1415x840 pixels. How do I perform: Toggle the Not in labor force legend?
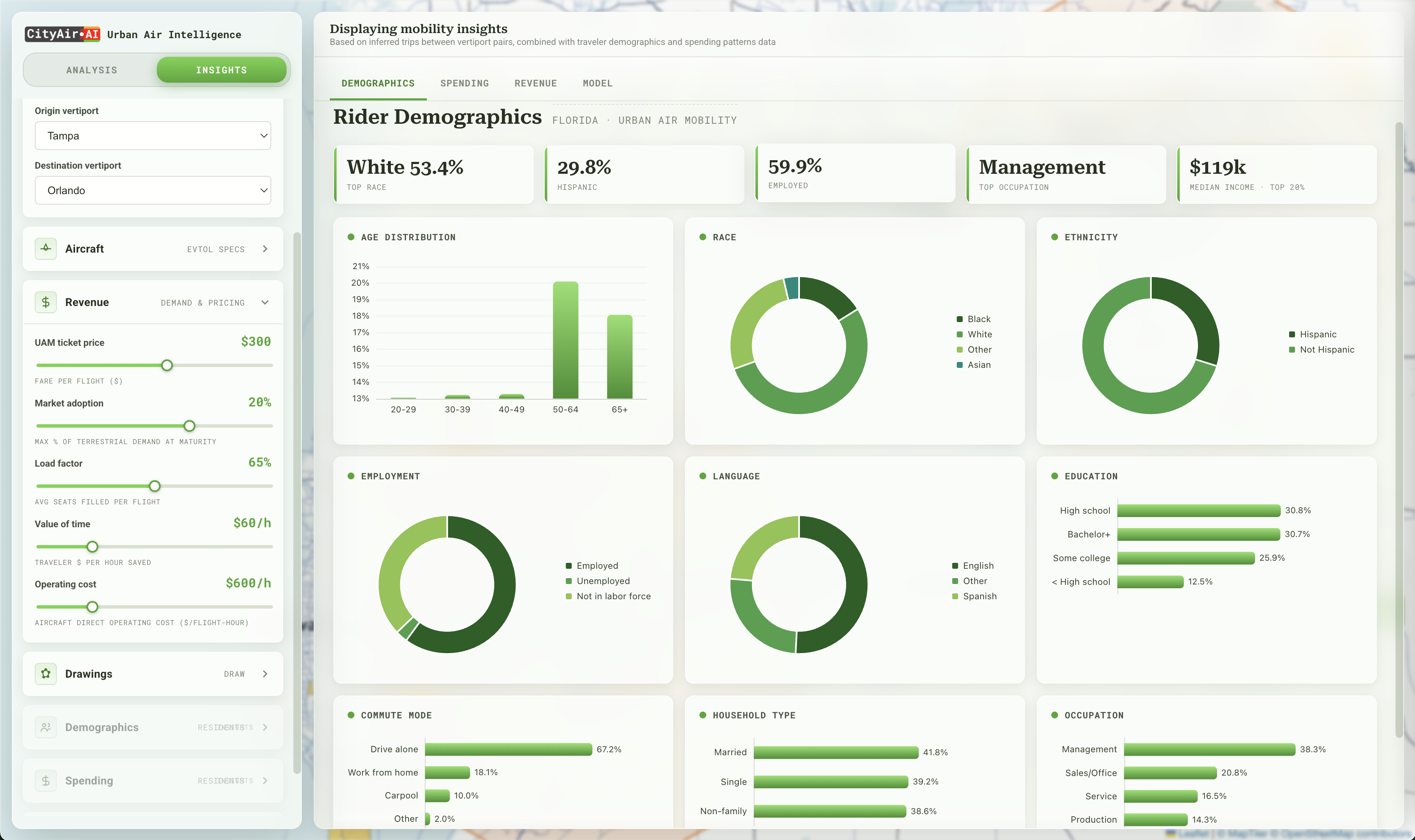[x=608, y=596]
